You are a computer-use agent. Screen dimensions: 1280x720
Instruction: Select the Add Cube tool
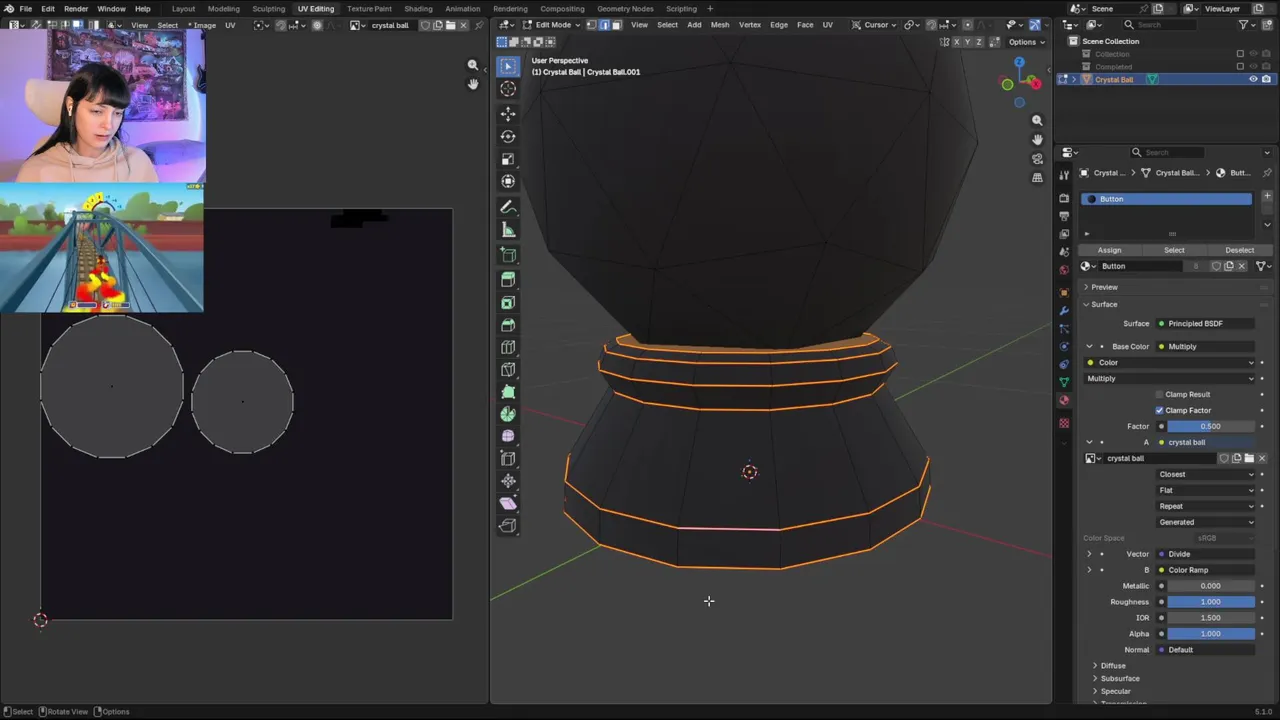[508, 255]
